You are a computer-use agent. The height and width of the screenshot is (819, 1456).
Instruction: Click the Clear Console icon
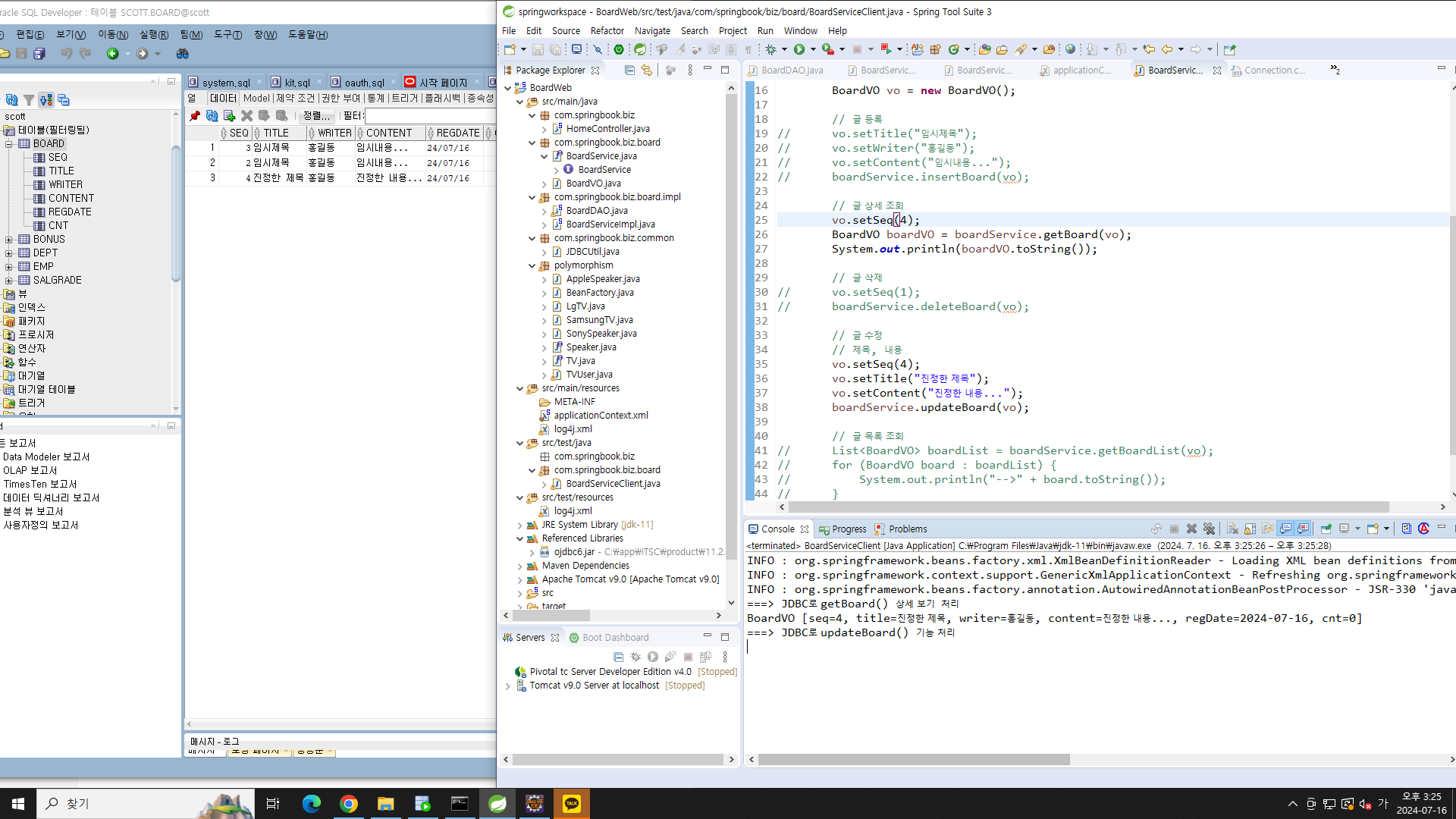coord(1232,529)
